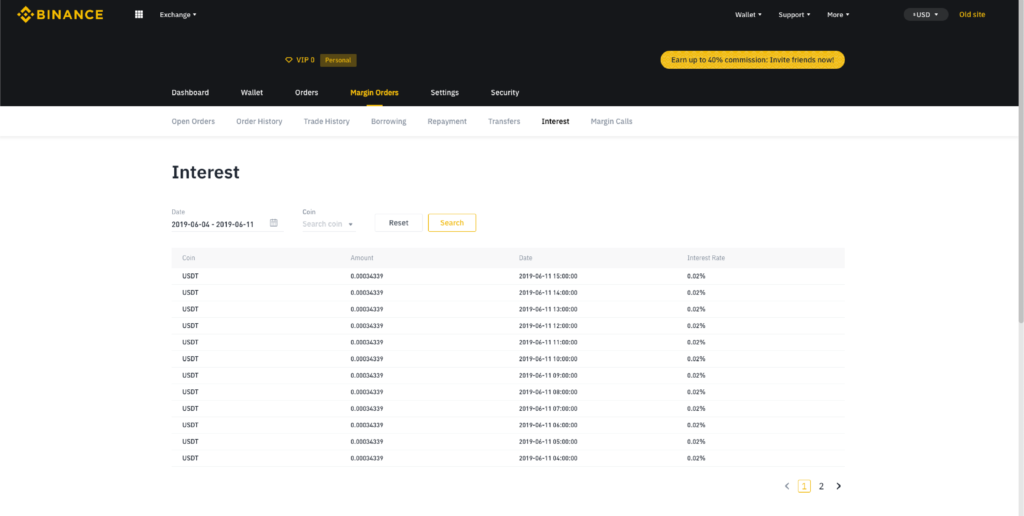Expand the Support dropdown
1024x516 pixels.
[794, 15]
